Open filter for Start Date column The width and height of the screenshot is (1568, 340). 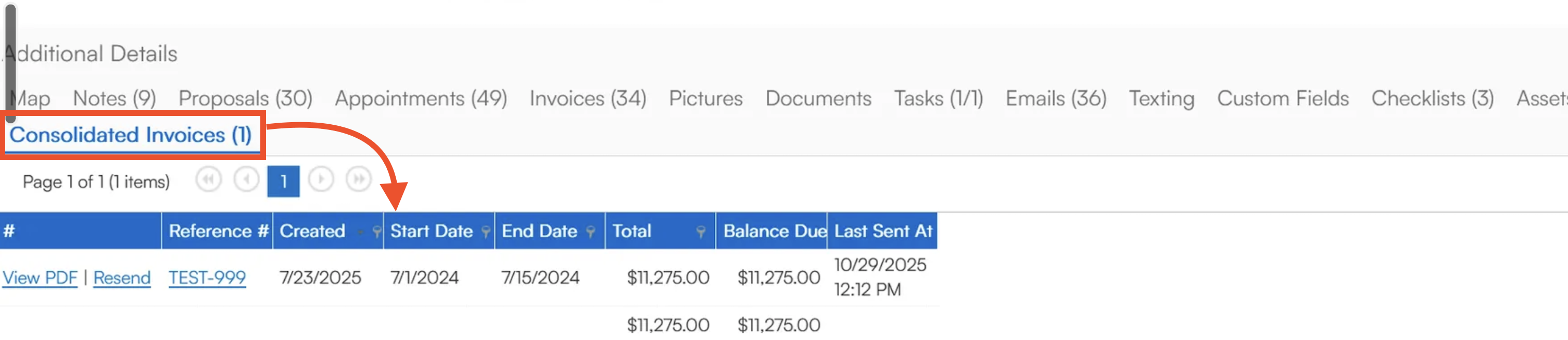pyautogui.click(x=486, y=232)
